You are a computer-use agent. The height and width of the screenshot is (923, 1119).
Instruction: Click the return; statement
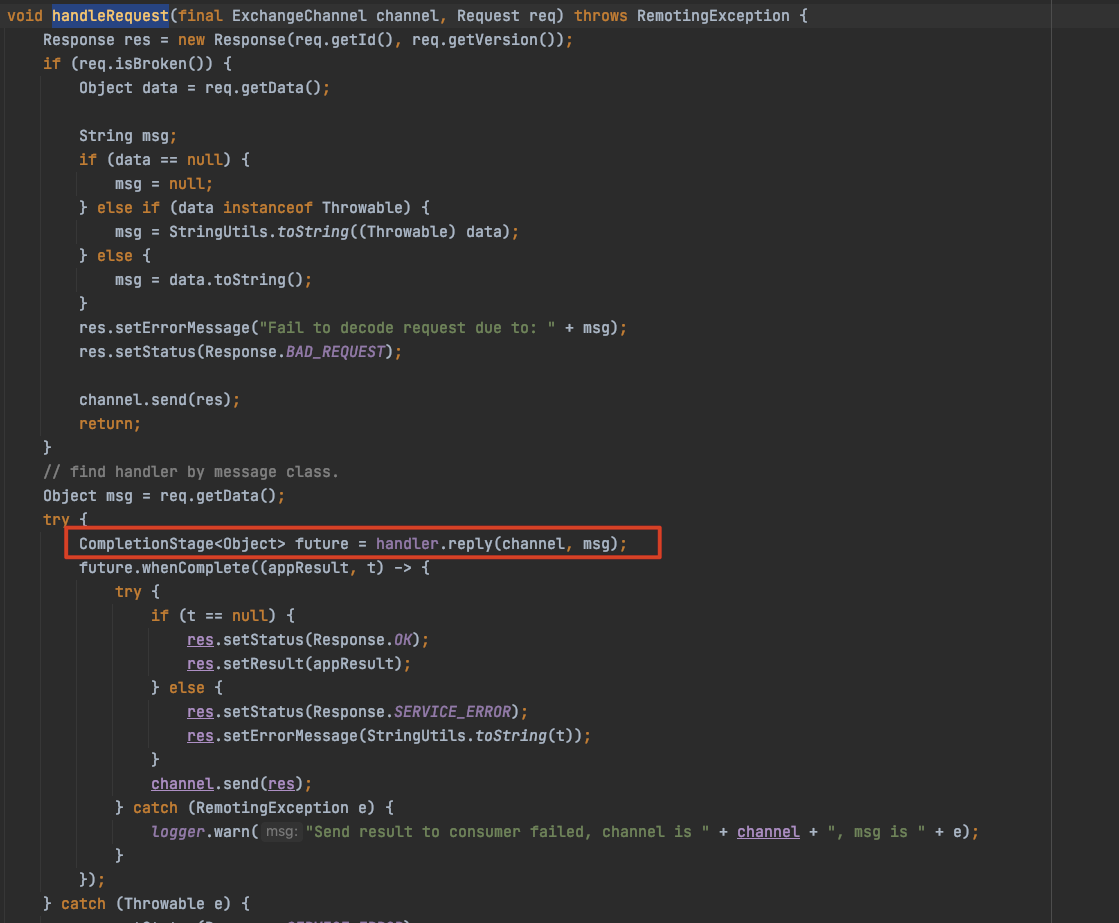pos(110,424)
